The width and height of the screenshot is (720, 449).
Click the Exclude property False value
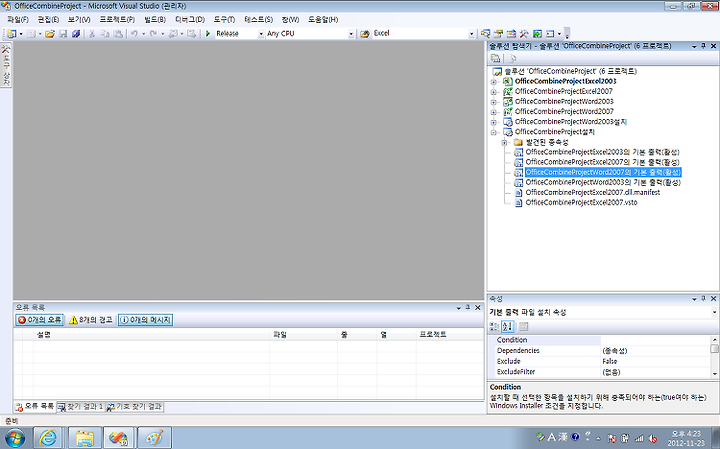655,361
